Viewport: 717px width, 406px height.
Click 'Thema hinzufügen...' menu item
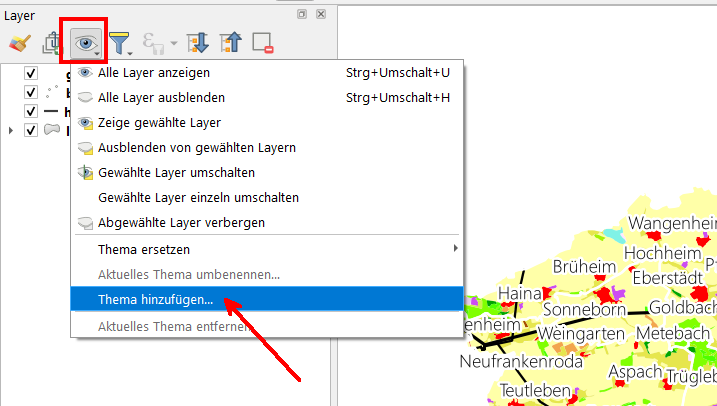(267, 299)
